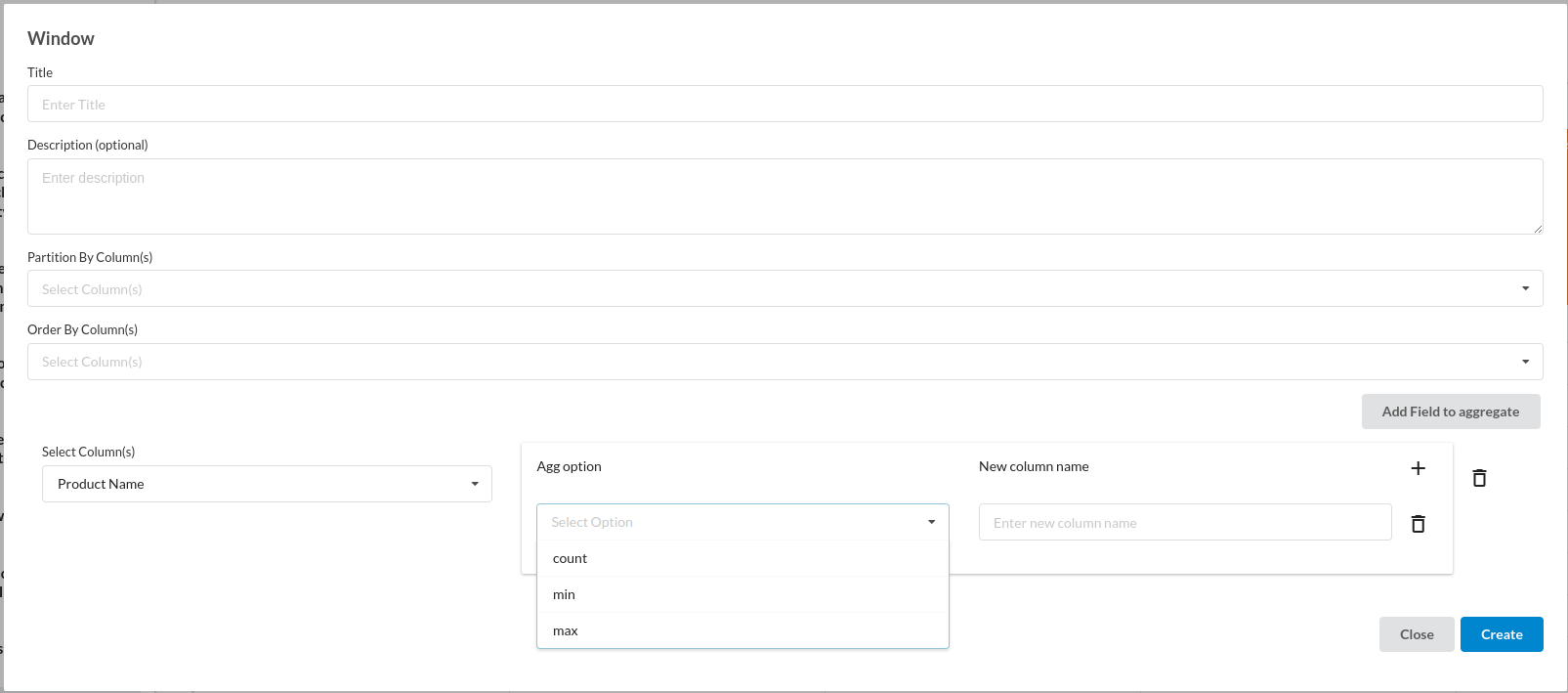Screen dimensions: 1568x693
Task: Collapse the Select Option caret arrow
Action: (x=931, y=522)
